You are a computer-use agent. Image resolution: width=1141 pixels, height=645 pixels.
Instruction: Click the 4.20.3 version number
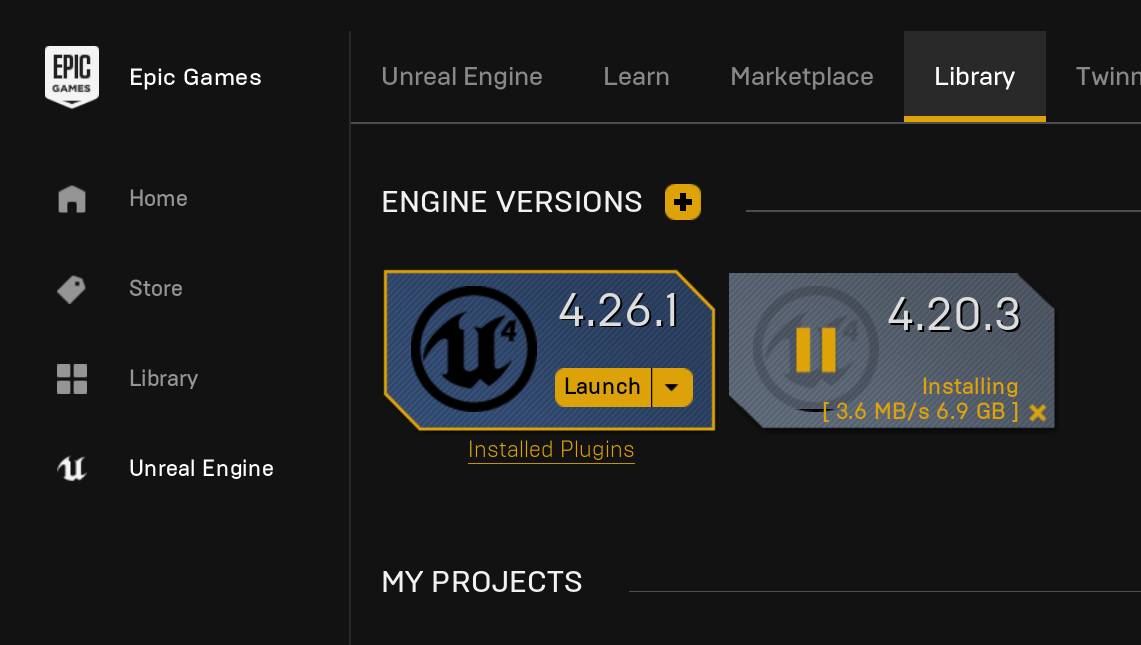point(954,314)
